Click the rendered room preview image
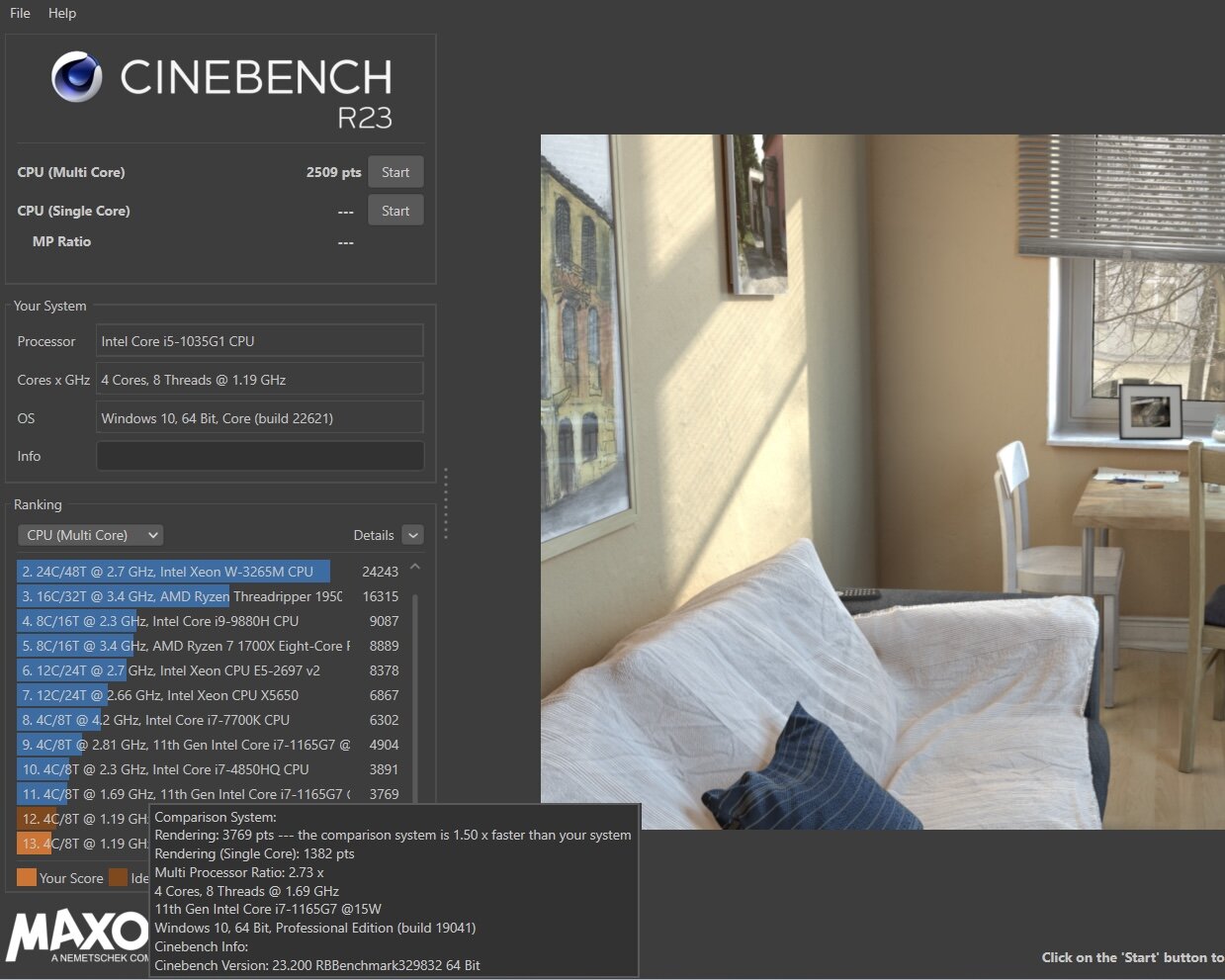The height and width of the screenshot is (980, 1225). pyautogui.click(x=883, y=482)
